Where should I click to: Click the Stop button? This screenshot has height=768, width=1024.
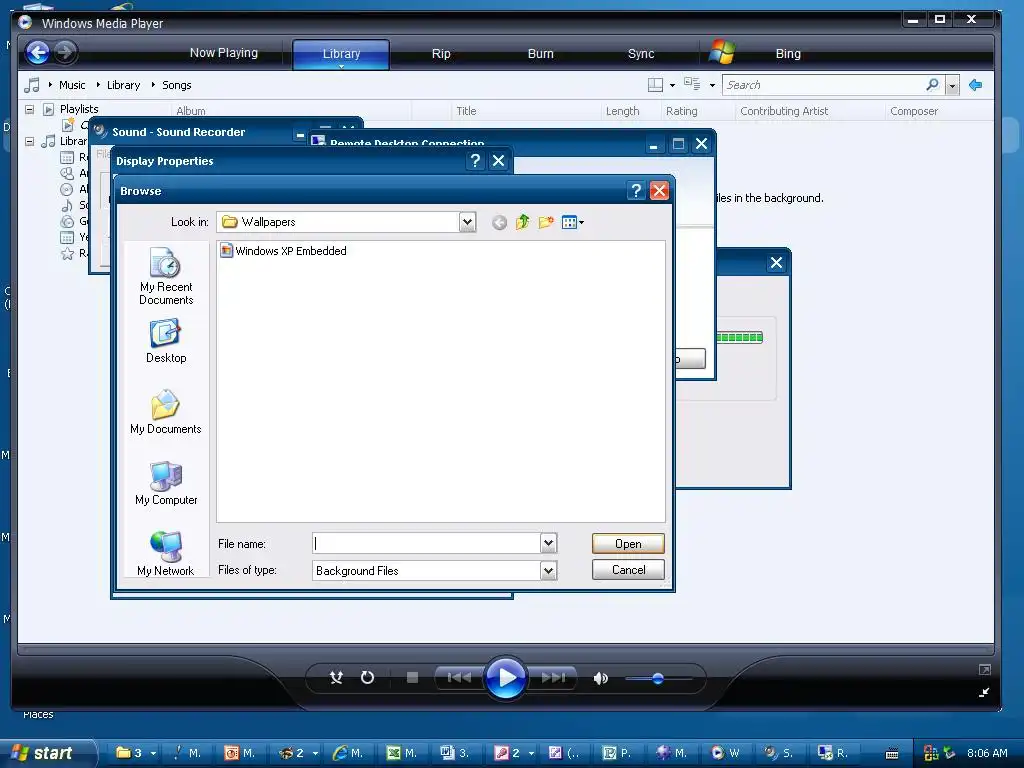412,678
